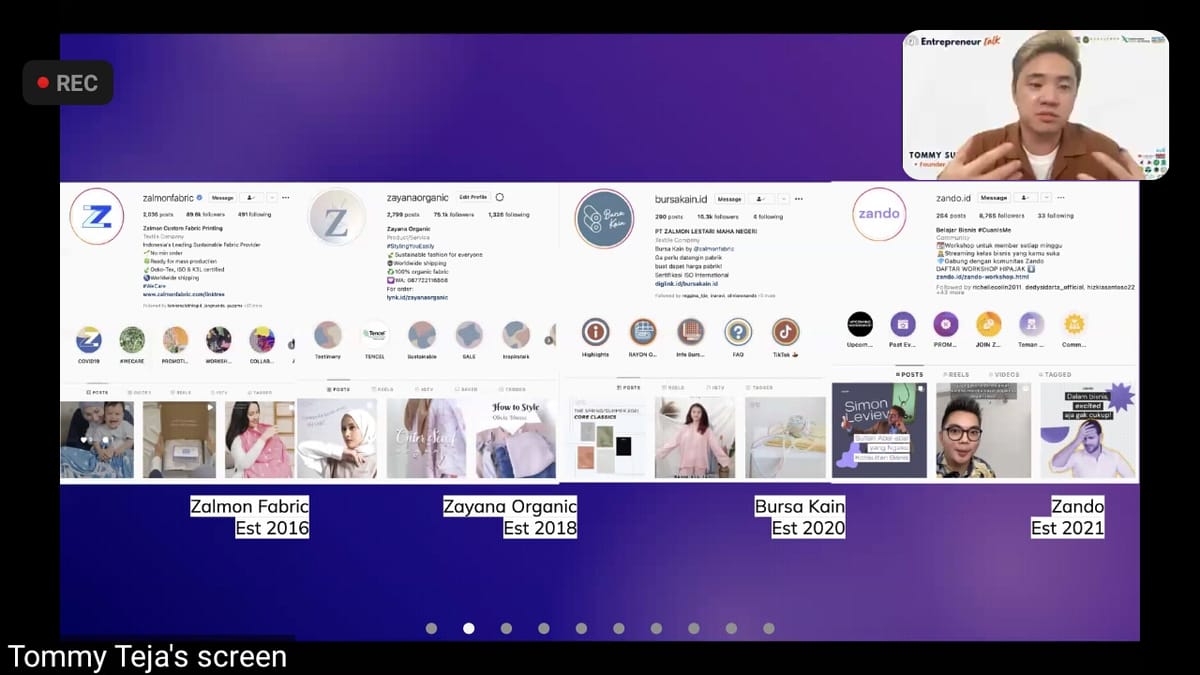Click Edit Profile on zayanaorganic
Image resolution: width=1200 pixels, height=675 pixels.
(473, 197)
